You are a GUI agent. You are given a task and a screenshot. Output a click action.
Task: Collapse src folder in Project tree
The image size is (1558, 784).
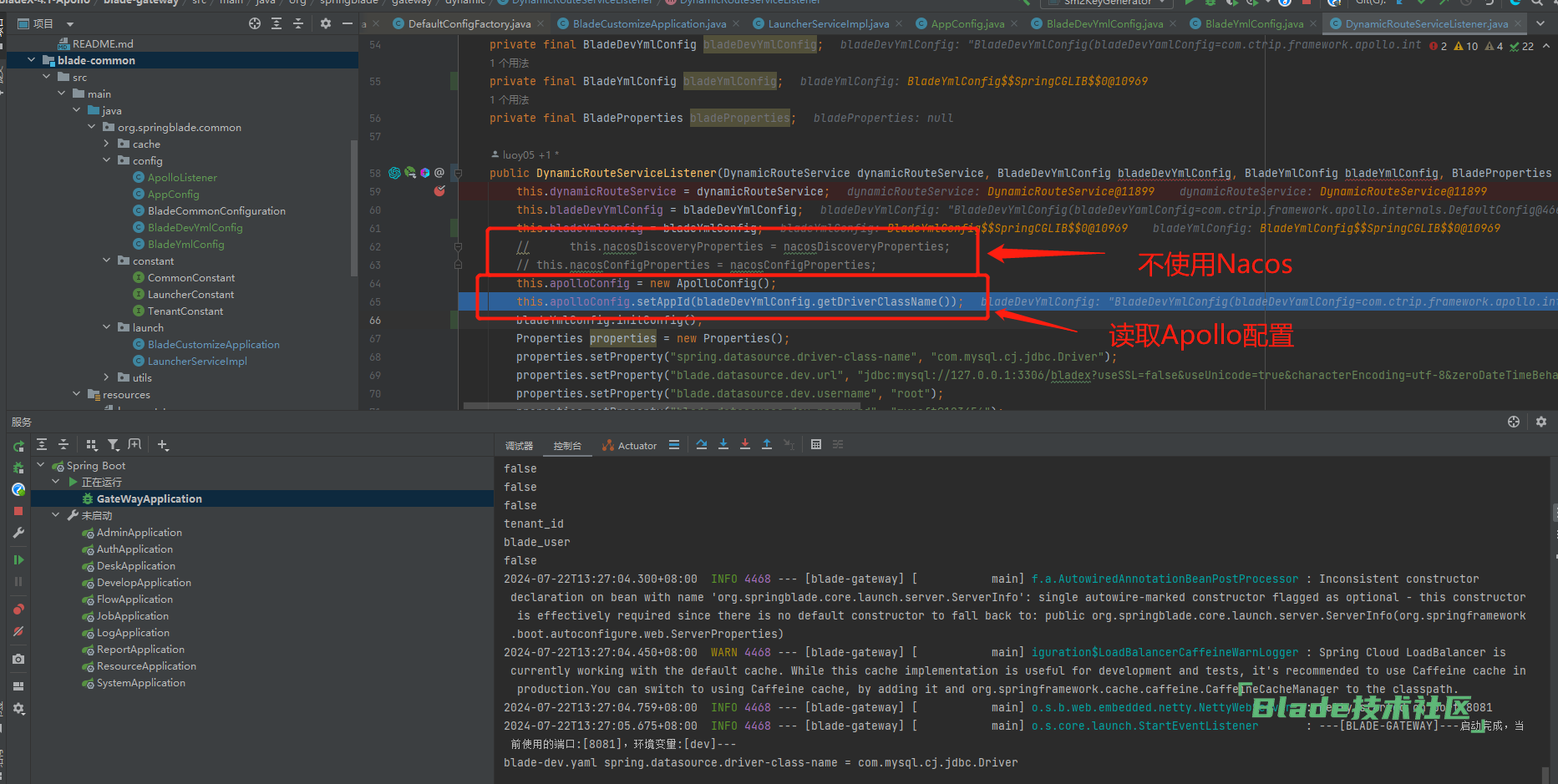coord(47,77)
